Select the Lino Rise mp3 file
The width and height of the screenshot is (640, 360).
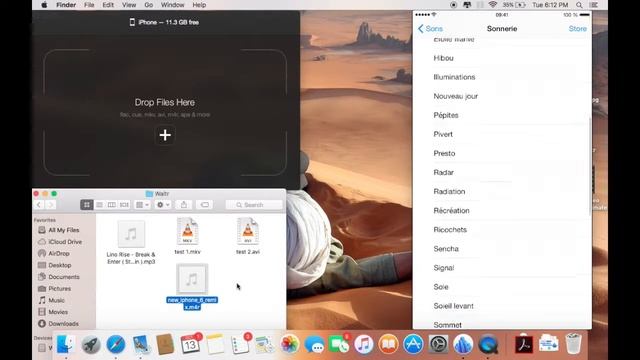(131, 242)
